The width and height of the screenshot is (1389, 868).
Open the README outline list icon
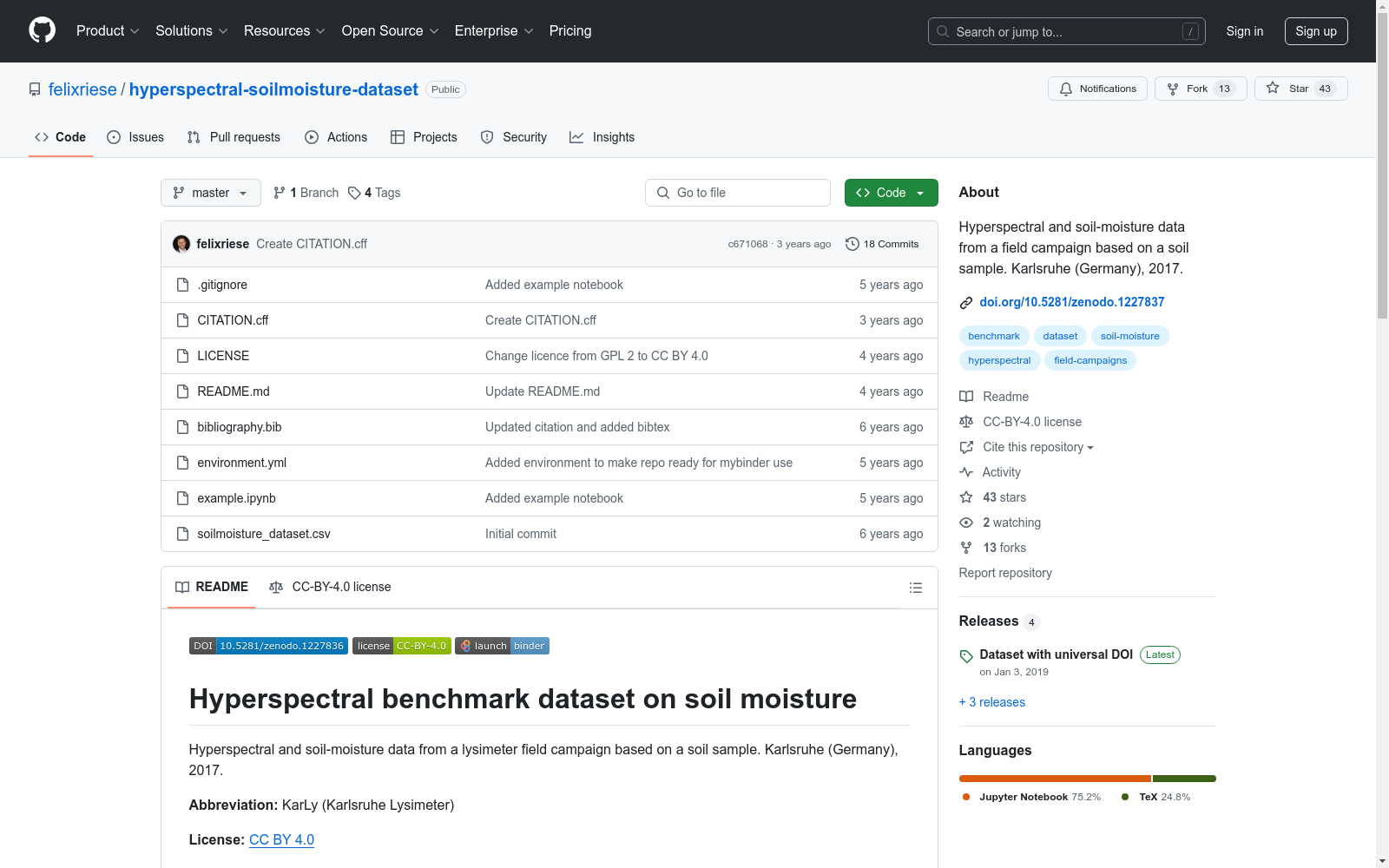pos(915,588)
